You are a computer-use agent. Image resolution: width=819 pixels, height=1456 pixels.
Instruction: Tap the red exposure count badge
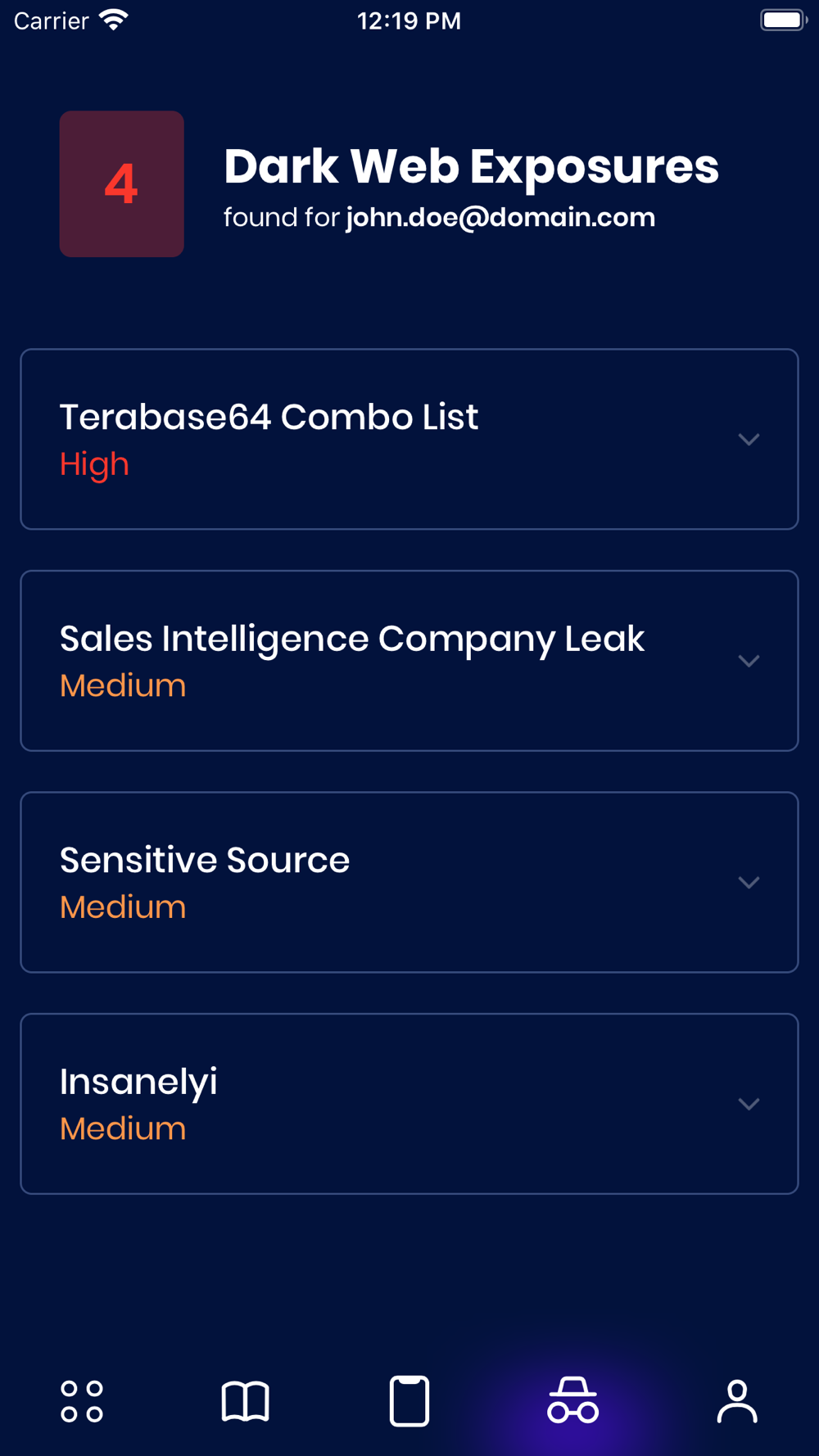pyautogui.click(x=121, y=183)
